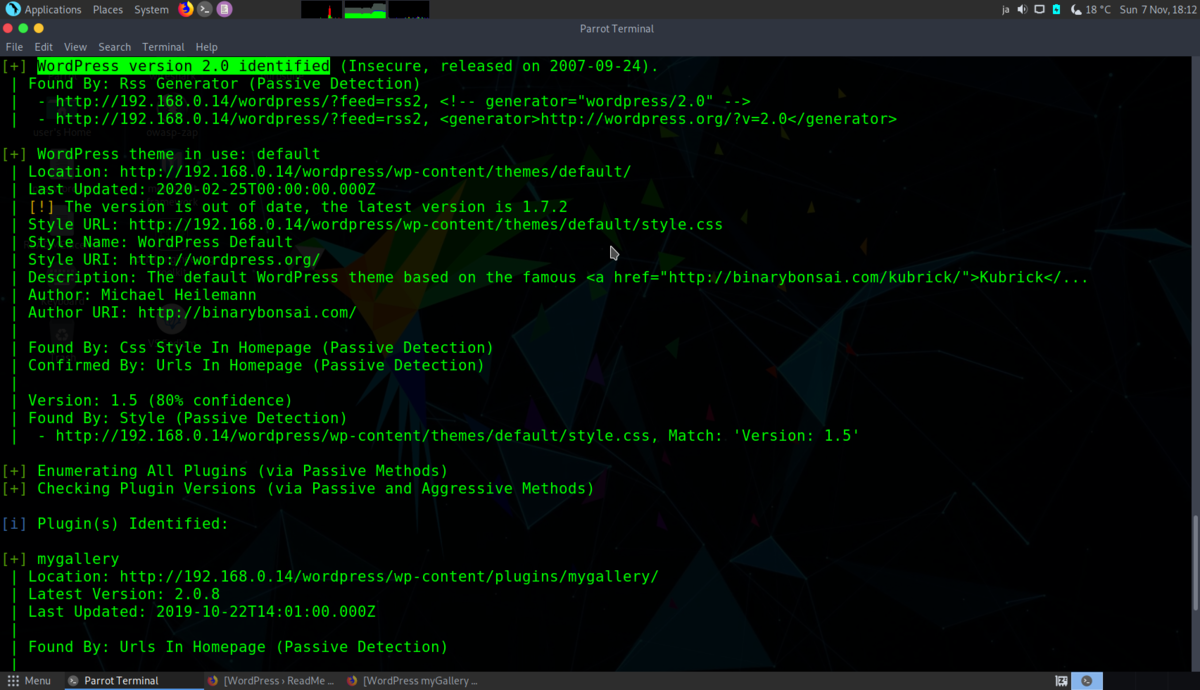Switch to WordPress ReadMe Firefox taskbar window

click(x=272, y=681)
